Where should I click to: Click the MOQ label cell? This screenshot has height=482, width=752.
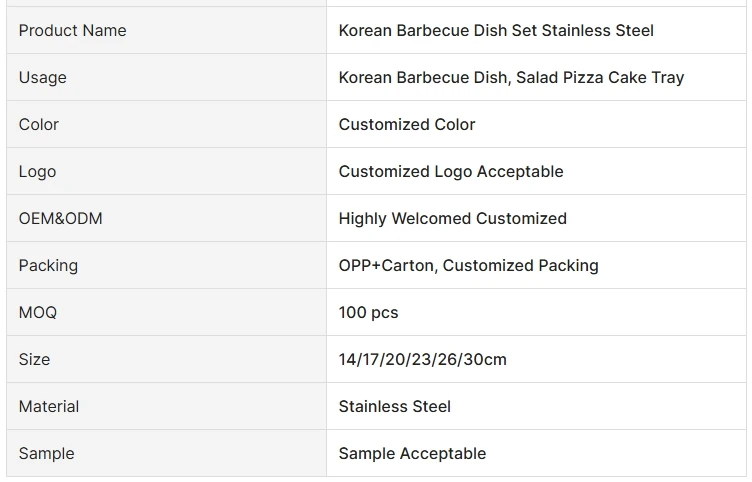(38, 313)
